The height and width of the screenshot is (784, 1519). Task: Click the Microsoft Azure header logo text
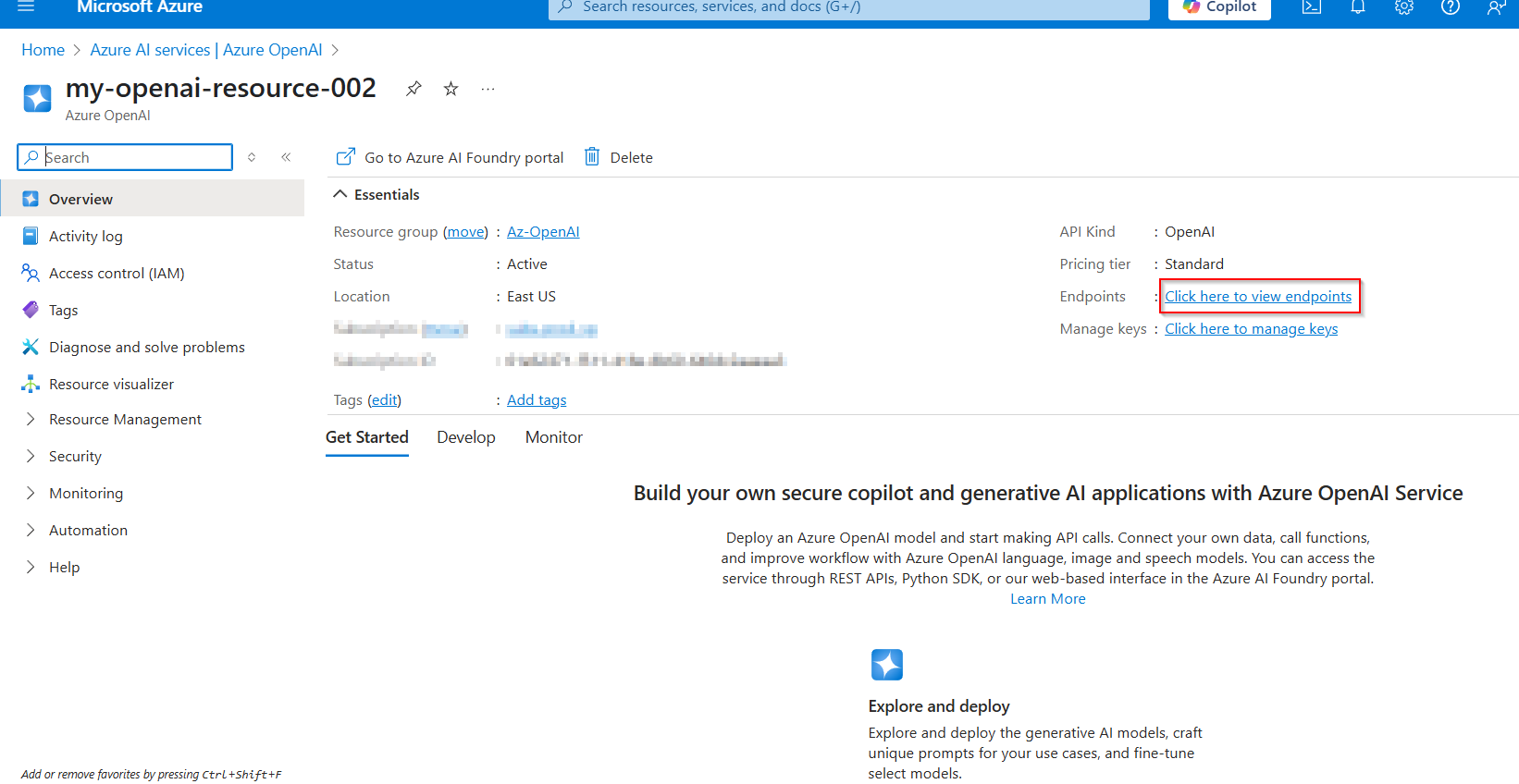coord(140,7)
